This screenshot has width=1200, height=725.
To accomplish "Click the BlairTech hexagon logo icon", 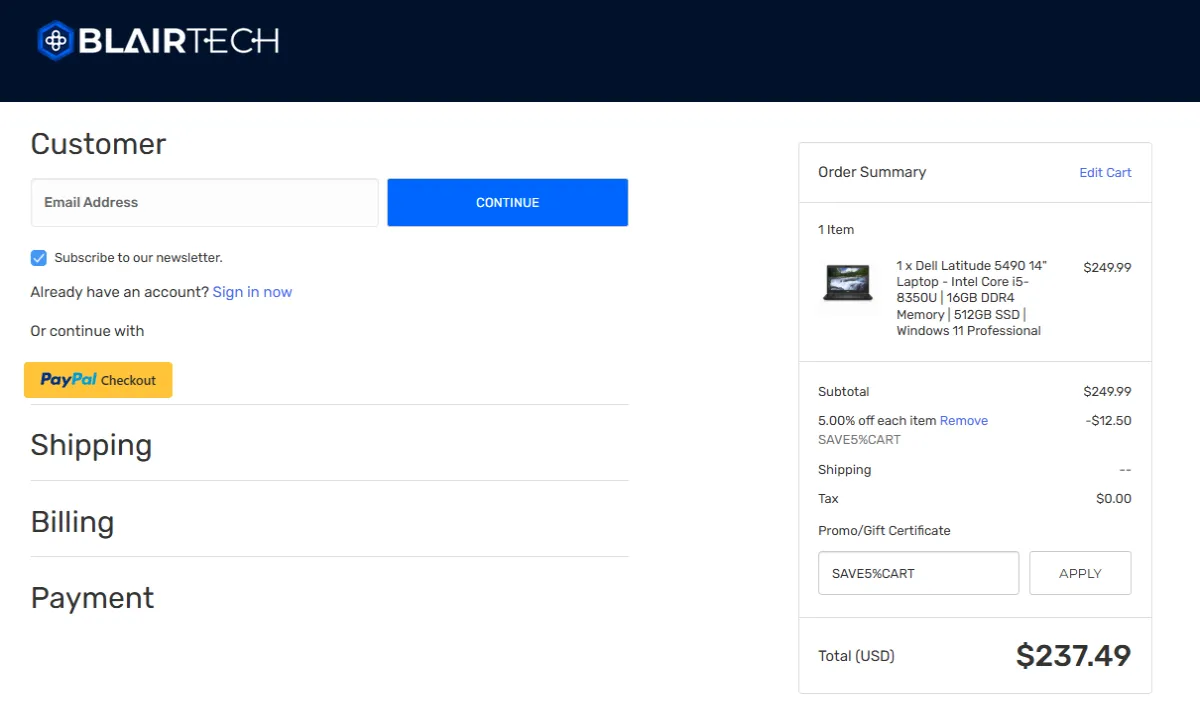I will (x=56, y=41).
